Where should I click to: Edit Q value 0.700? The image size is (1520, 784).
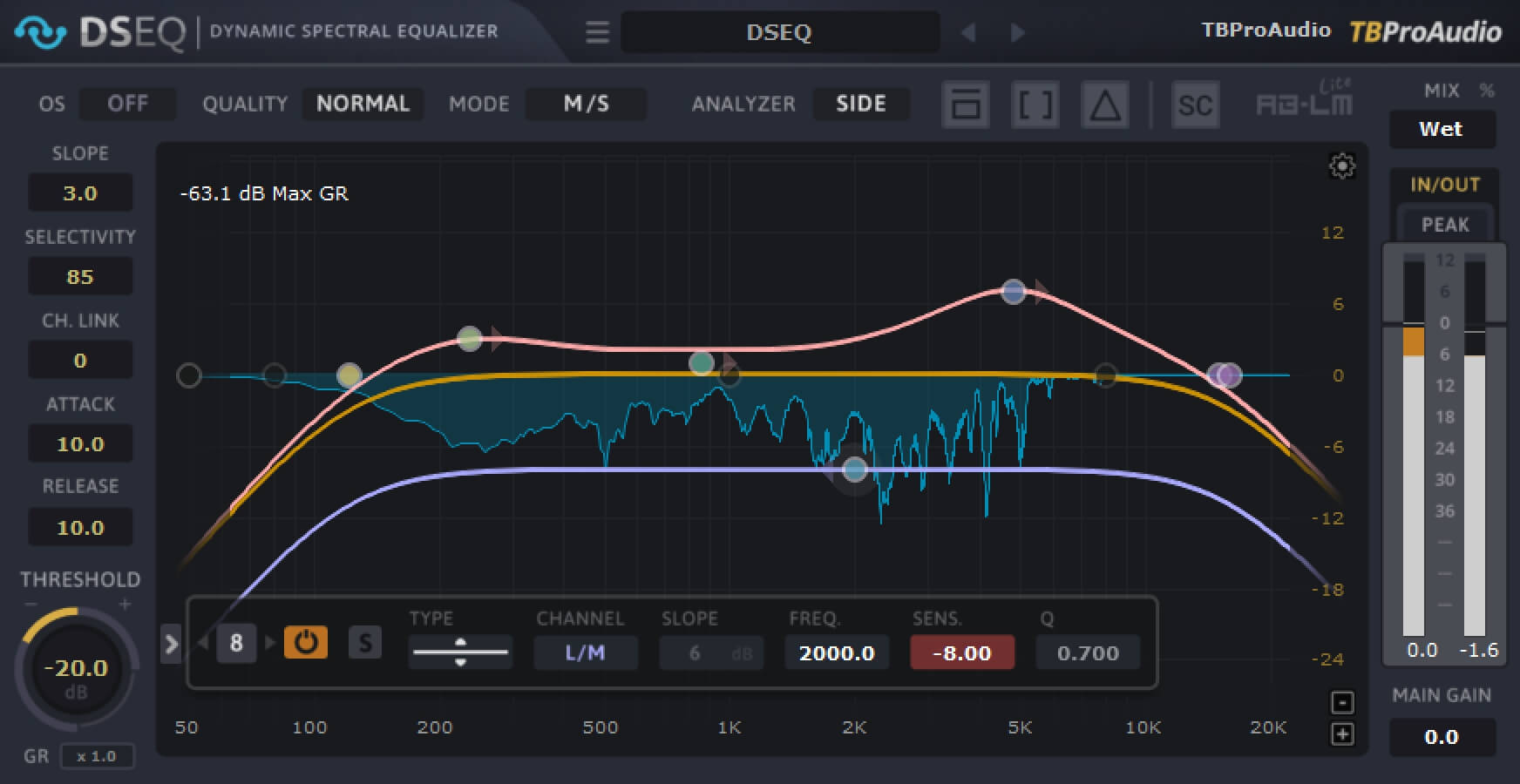point(1088,652)
